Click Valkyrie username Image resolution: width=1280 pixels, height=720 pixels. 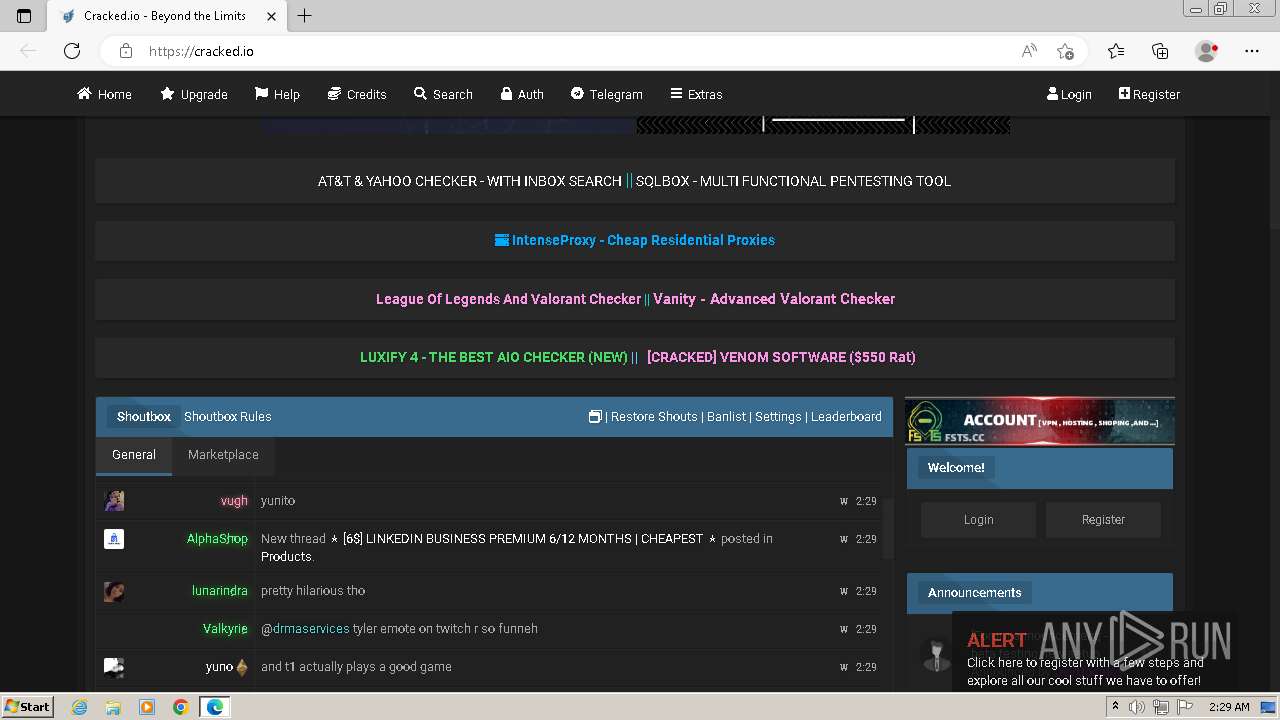(x=225, y=629)
